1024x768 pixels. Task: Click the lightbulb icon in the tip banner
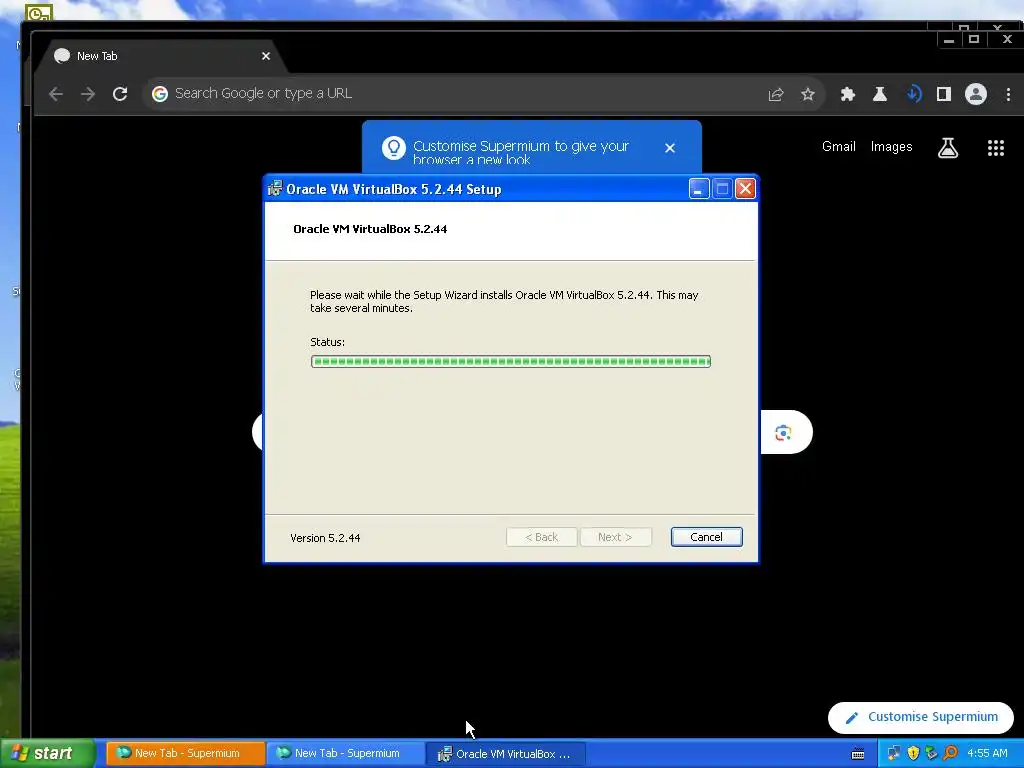click(x=393, y=148)
